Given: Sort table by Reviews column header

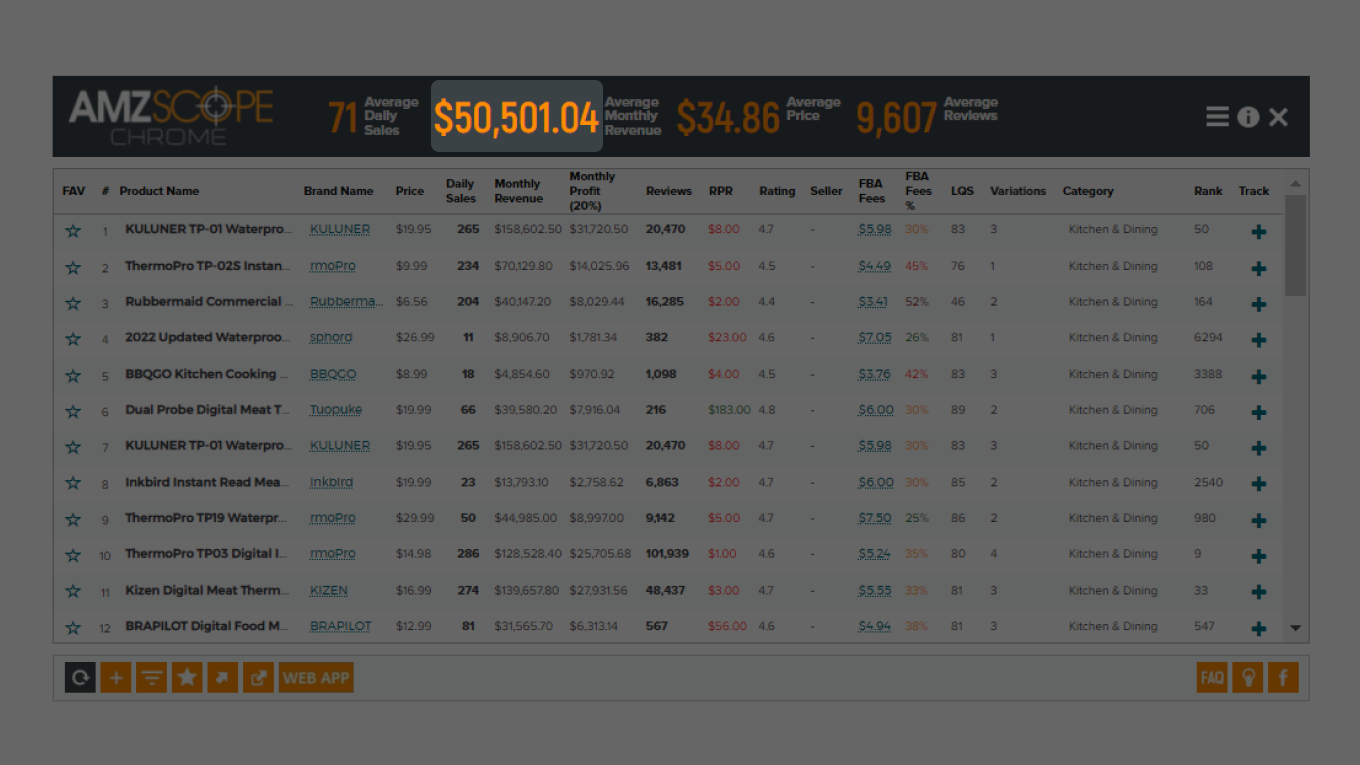Looking at the screenshot, I should pyautogui.click(x=668, y=191).
